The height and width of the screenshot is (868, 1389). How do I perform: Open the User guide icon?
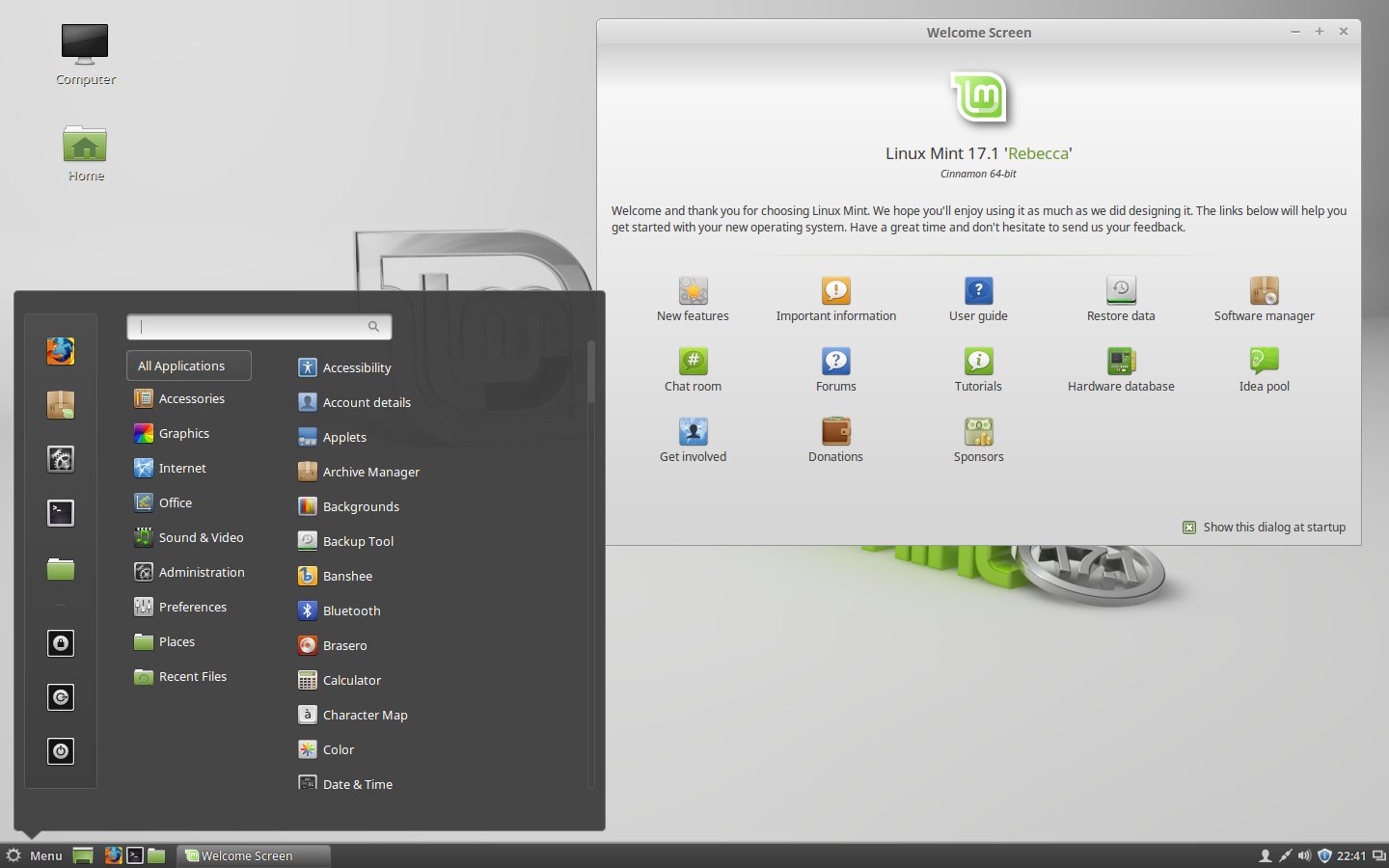[978, 290]
